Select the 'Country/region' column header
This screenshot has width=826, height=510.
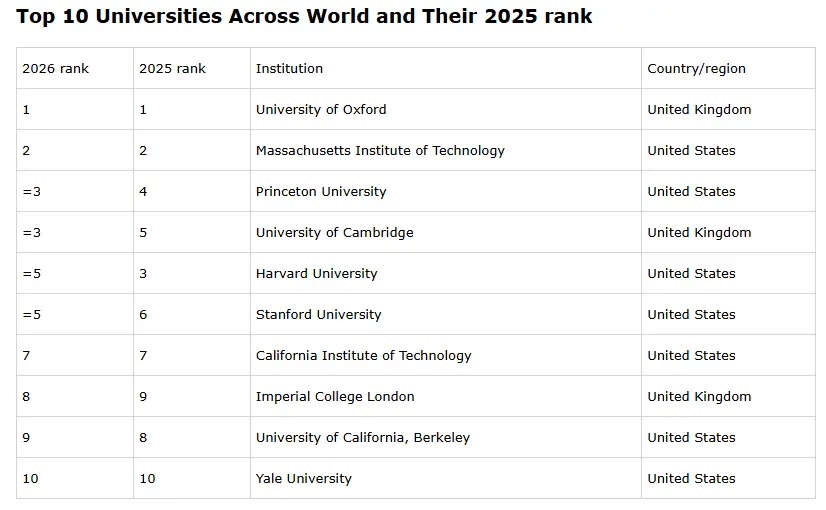point(696,69)
